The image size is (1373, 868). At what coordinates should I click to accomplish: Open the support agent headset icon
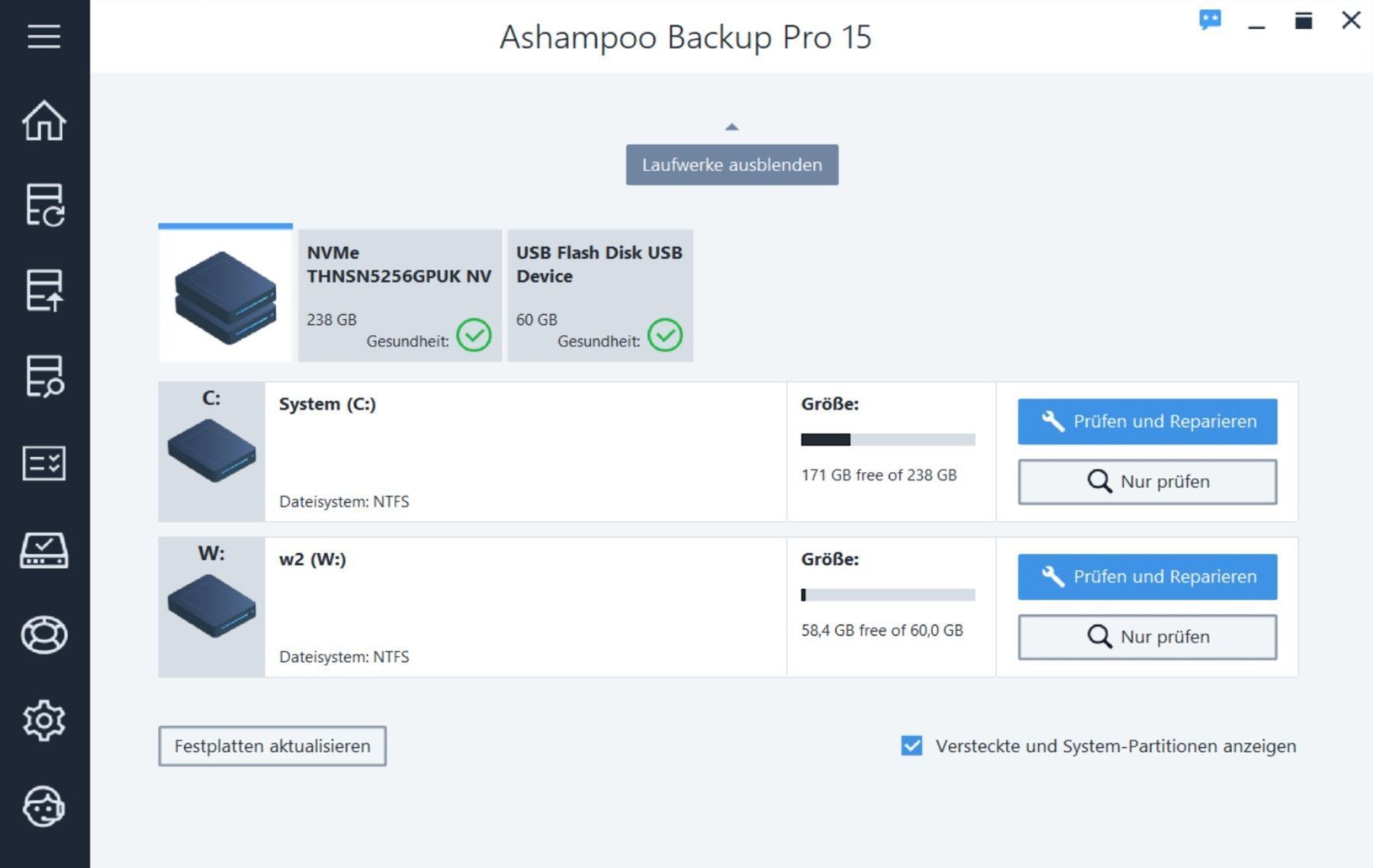click(x=44, y=806)
